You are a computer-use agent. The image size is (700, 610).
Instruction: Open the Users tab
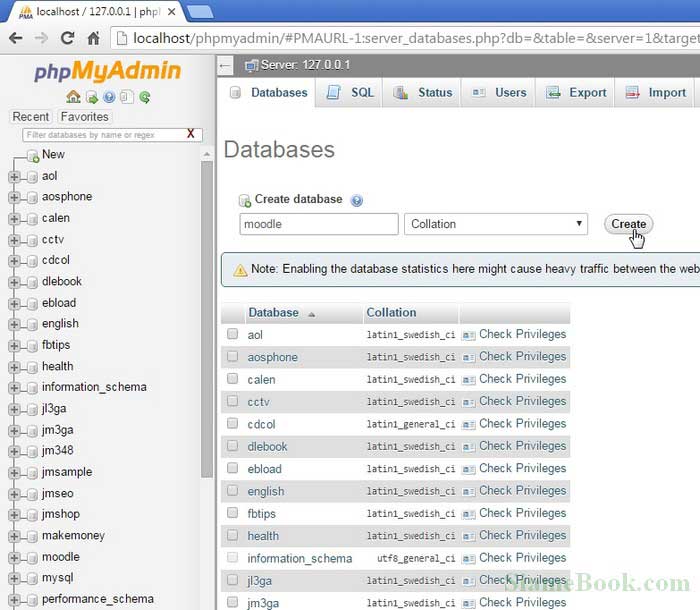coord(498,93)
